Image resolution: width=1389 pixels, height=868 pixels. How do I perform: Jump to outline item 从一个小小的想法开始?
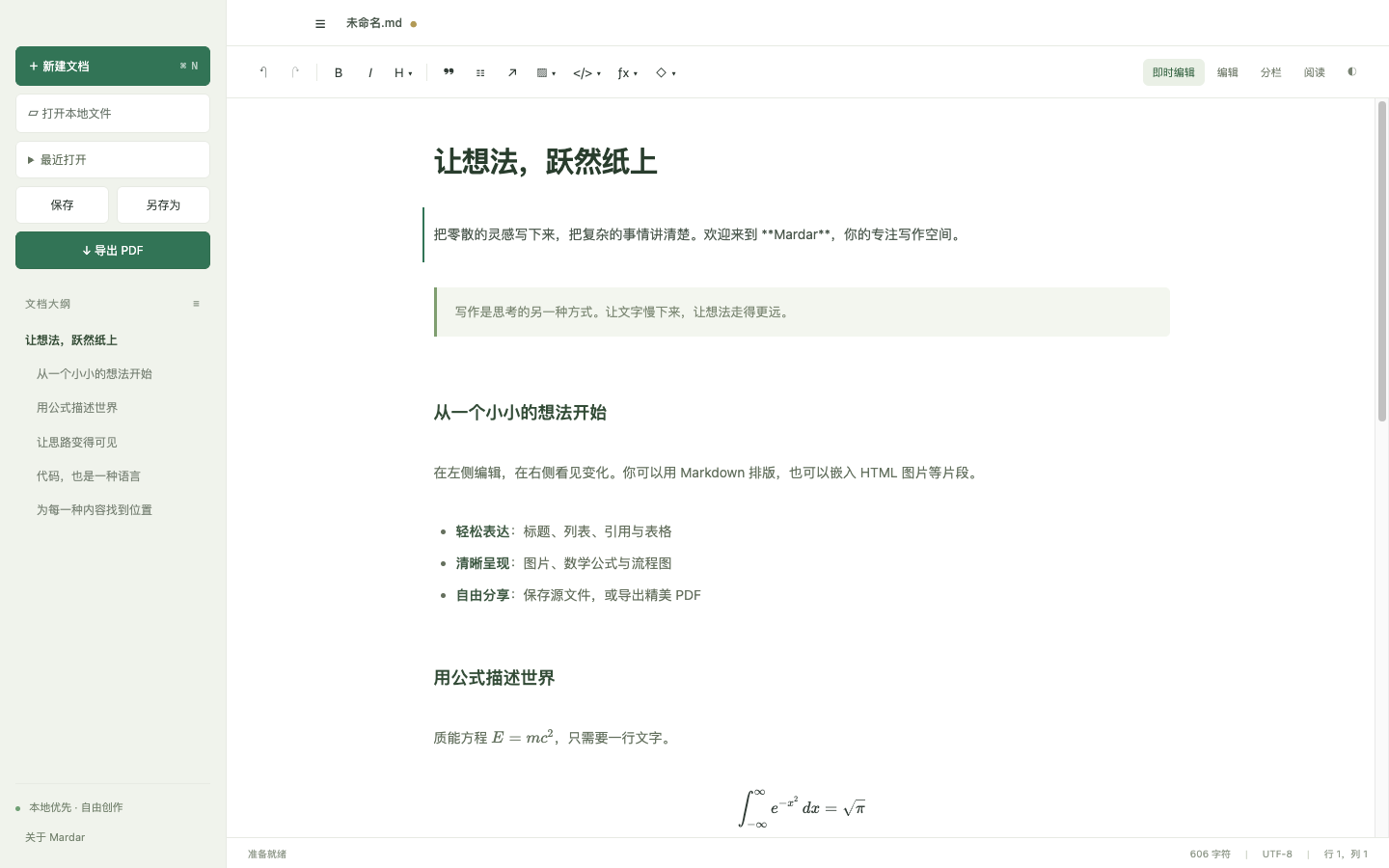[x=95, y=374]
